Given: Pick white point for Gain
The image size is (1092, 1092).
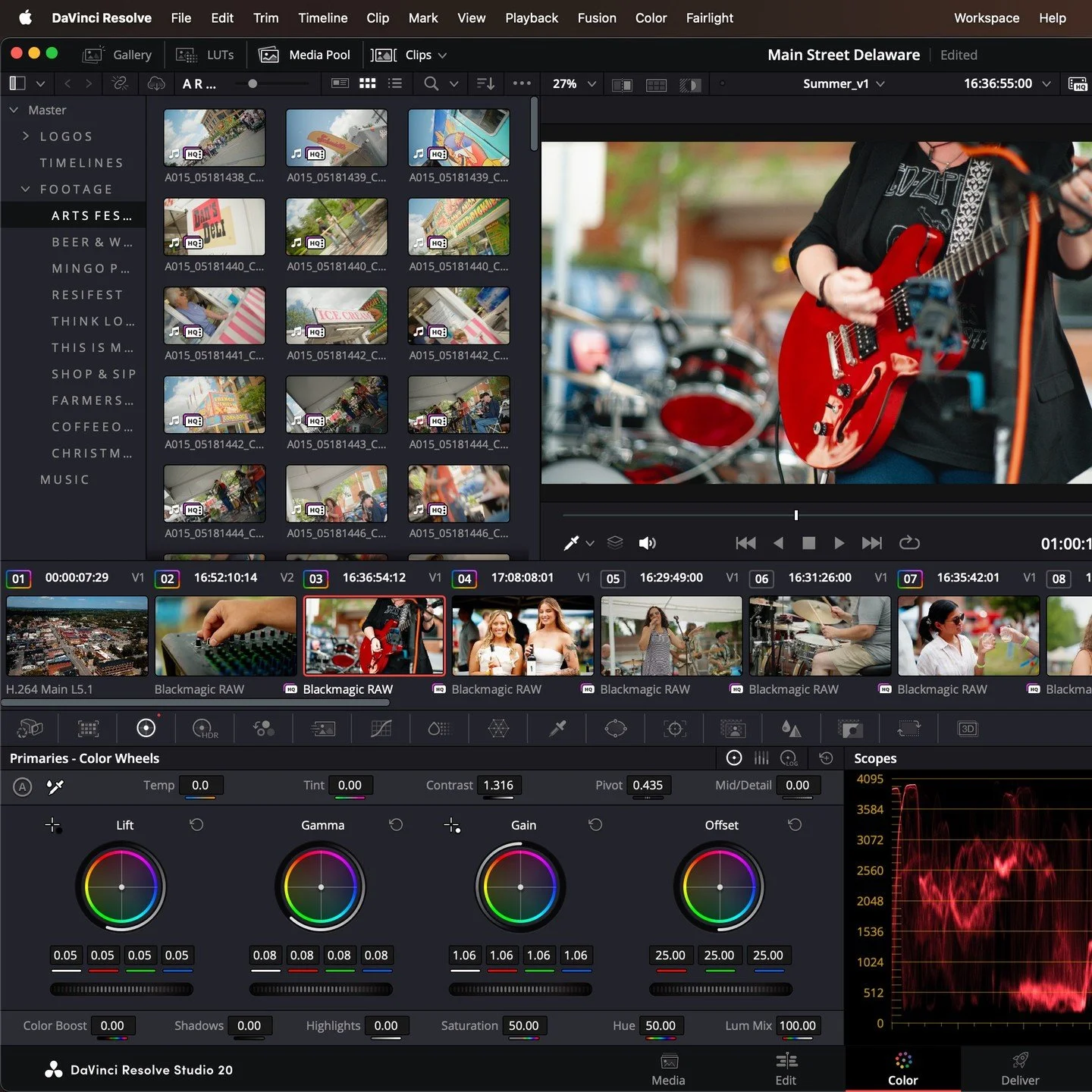Looking at the screenshot, I should (452, 825).
